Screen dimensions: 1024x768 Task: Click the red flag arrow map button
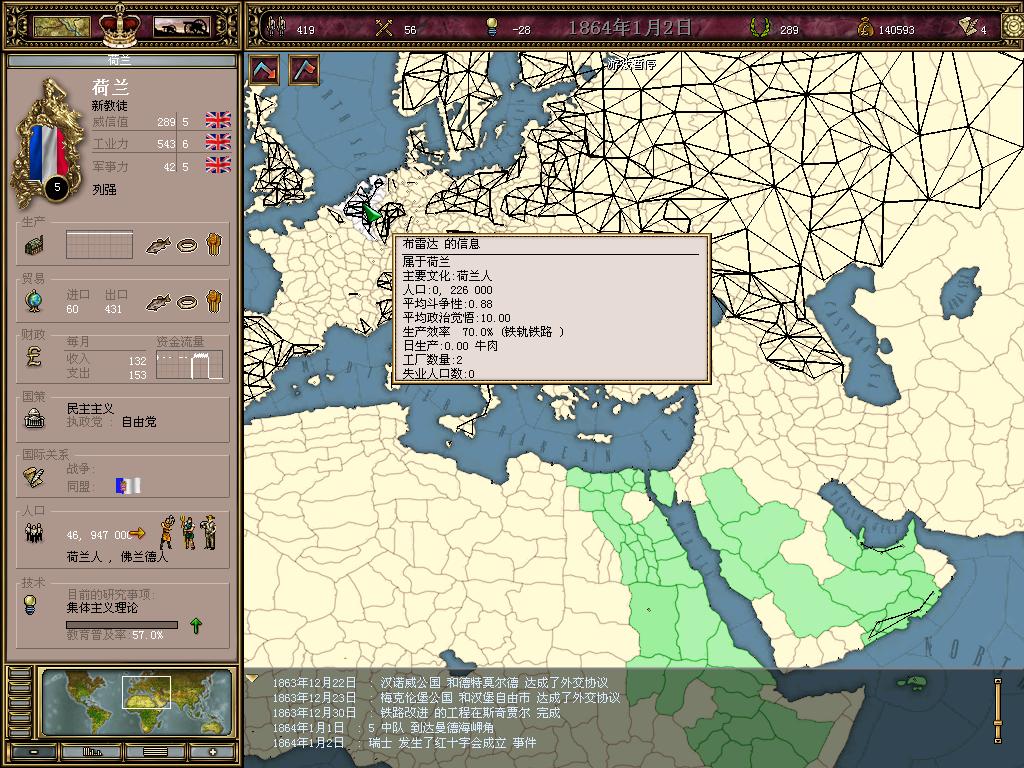pyautogui.click(x=304, y=69)
